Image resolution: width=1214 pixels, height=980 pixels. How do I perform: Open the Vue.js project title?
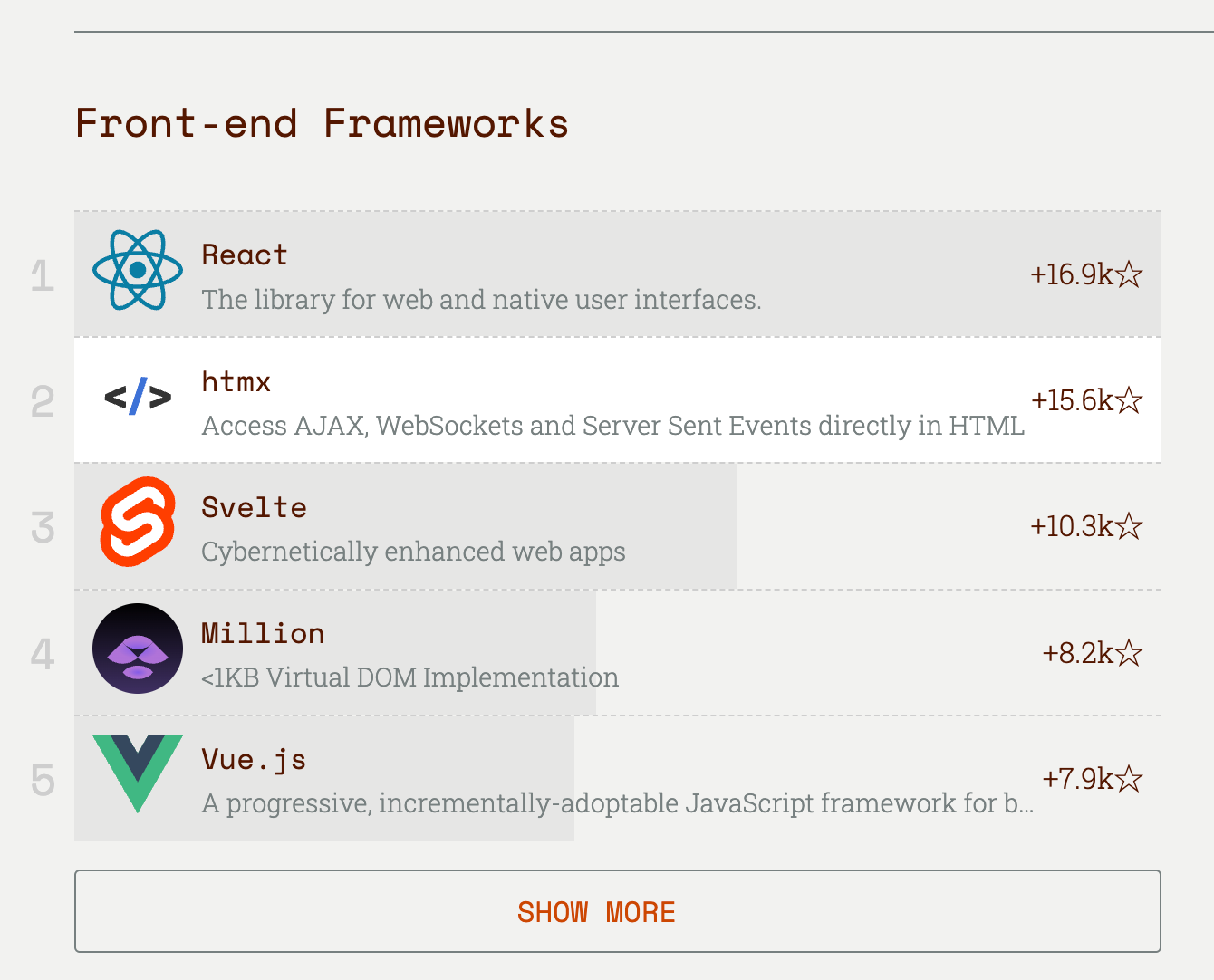click(254, 759)
